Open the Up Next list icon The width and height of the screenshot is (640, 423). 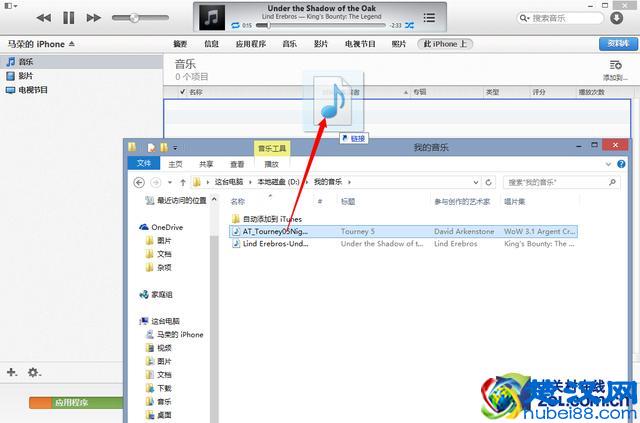429,18
